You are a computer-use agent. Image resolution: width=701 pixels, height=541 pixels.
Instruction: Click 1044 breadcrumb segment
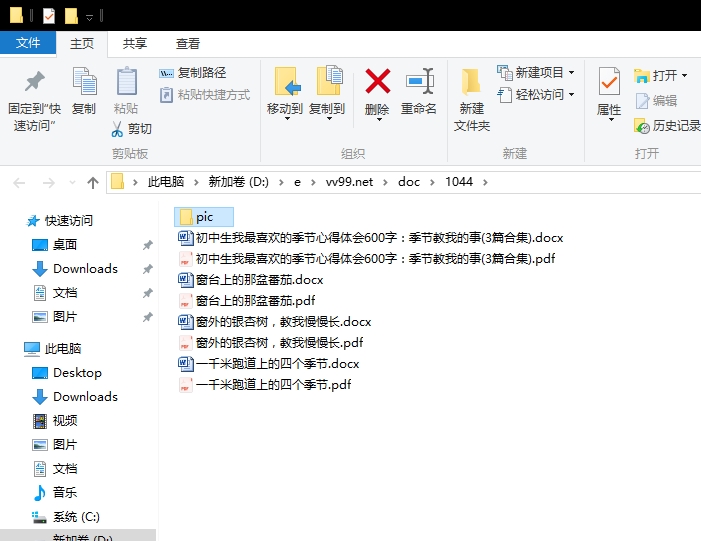coord(459,182)
